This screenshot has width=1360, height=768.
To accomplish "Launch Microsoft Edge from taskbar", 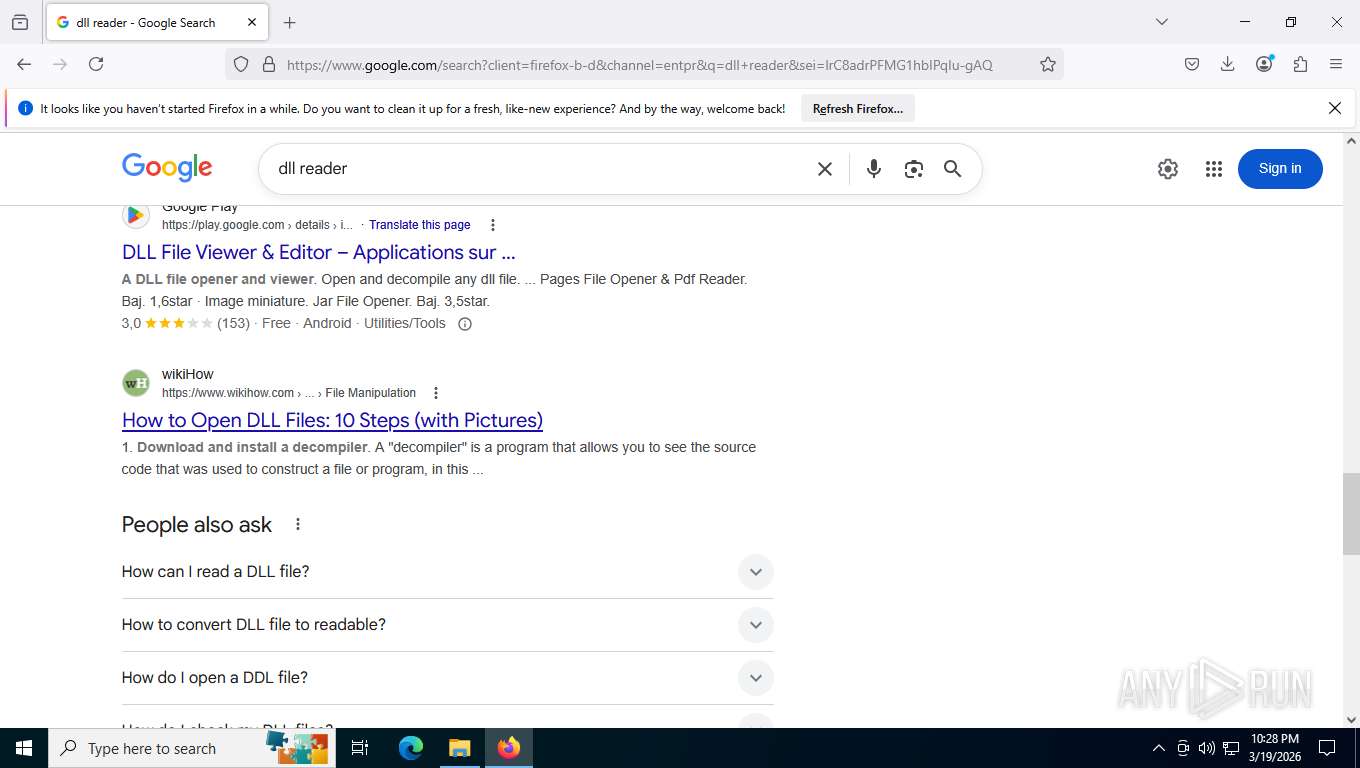I will click(x=411, y=748).
